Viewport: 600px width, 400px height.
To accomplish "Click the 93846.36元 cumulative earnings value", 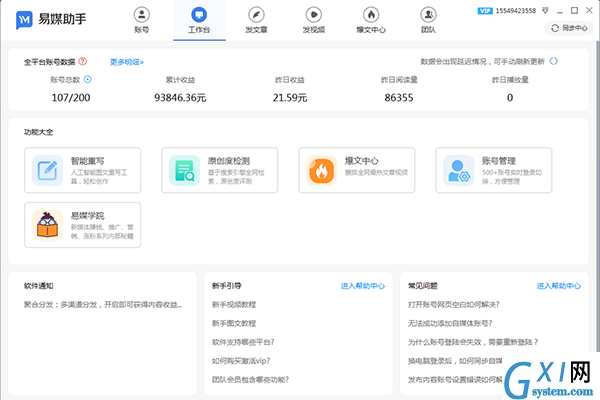I will 180,98.
